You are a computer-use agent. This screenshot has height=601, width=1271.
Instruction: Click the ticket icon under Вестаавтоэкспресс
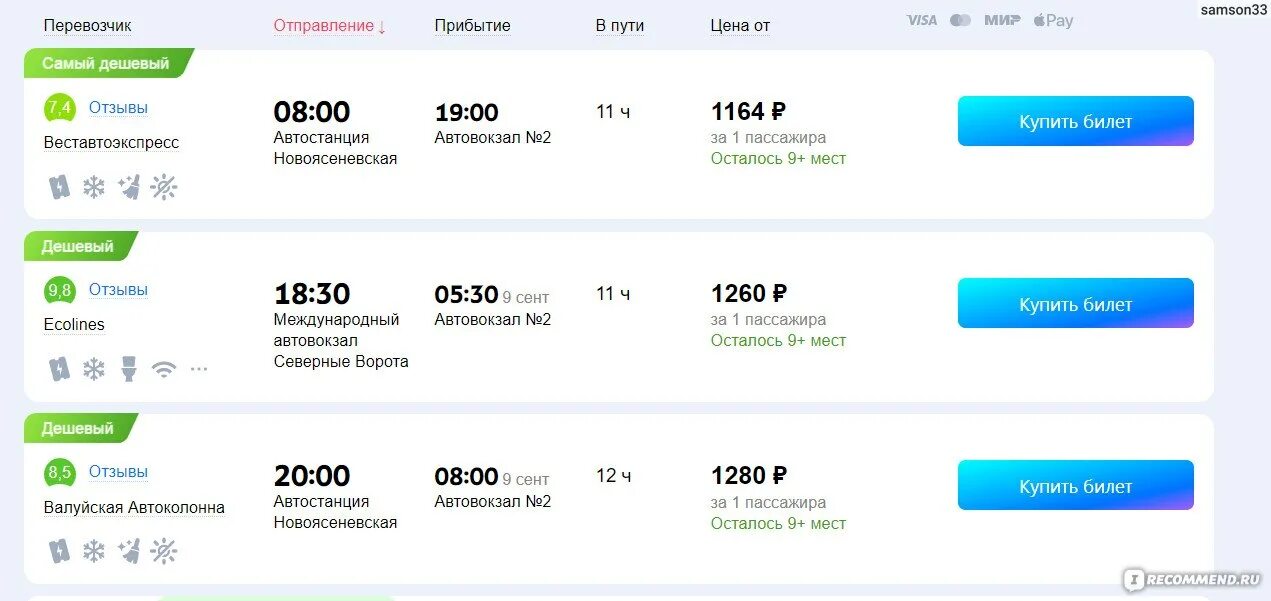60,187
